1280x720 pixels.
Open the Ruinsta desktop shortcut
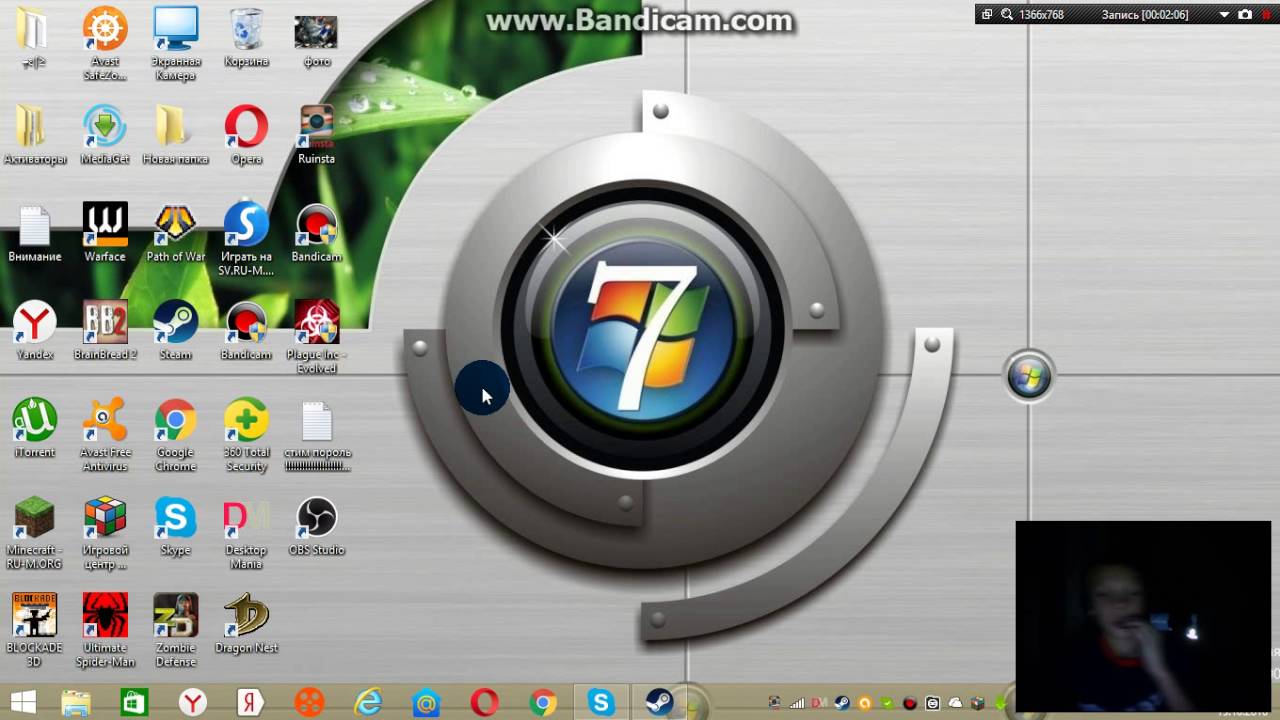tap(316, 135)
